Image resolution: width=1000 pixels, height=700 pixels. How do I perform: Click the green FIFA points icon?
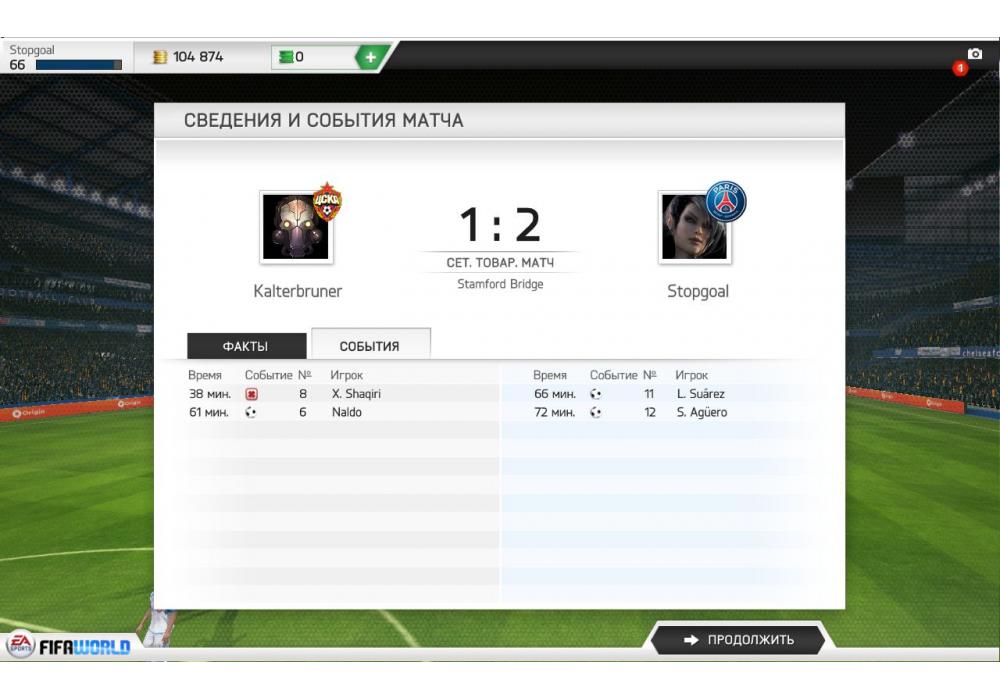pos(286,57)
